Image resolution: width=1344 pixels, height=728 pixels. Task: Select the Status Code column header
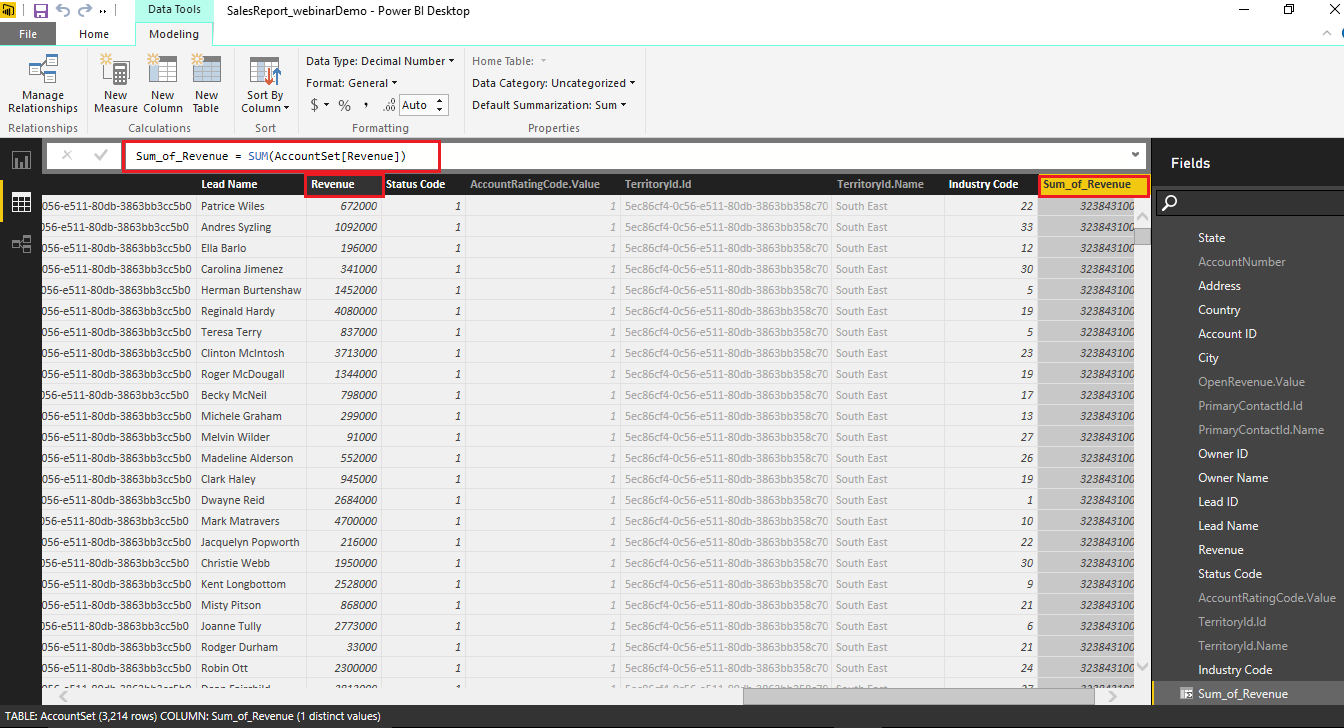pos(424,184)
